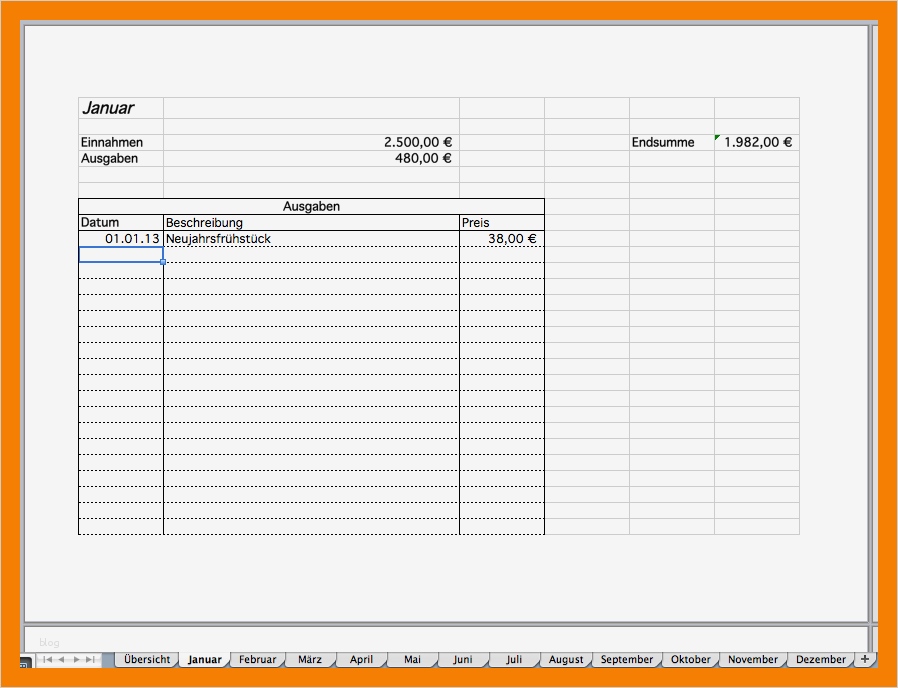Select the Dezember sheet tab
This screenshot has height=688, width=898.
820,659
